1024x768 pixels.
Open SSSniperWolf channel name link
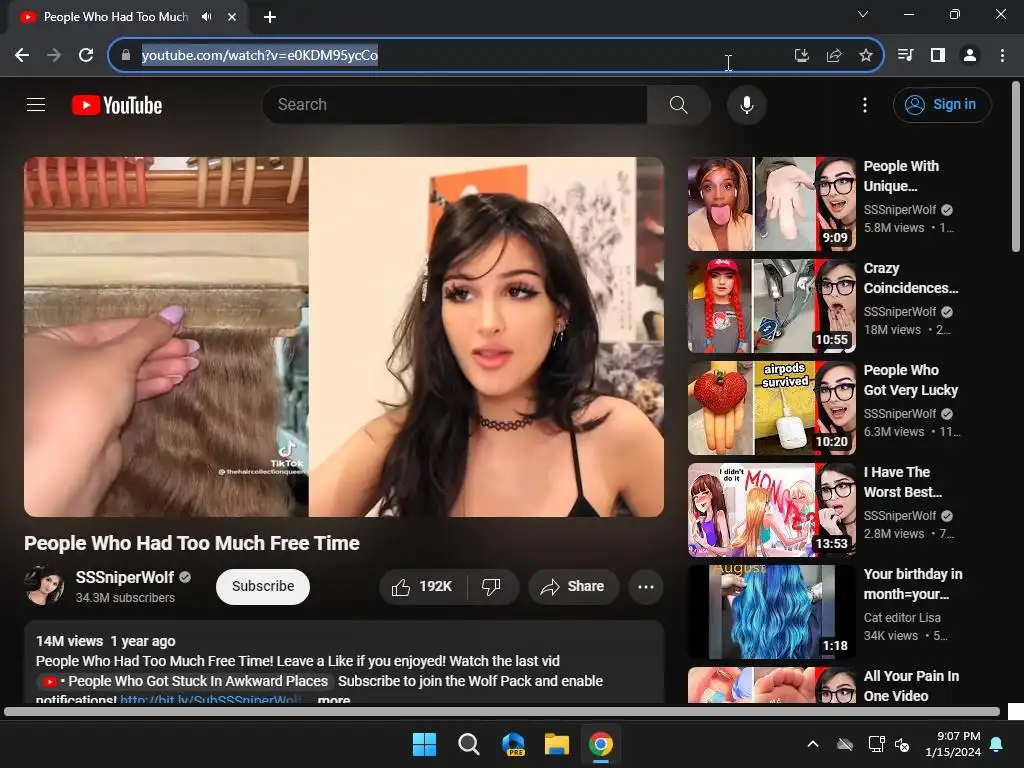[125, 577]
